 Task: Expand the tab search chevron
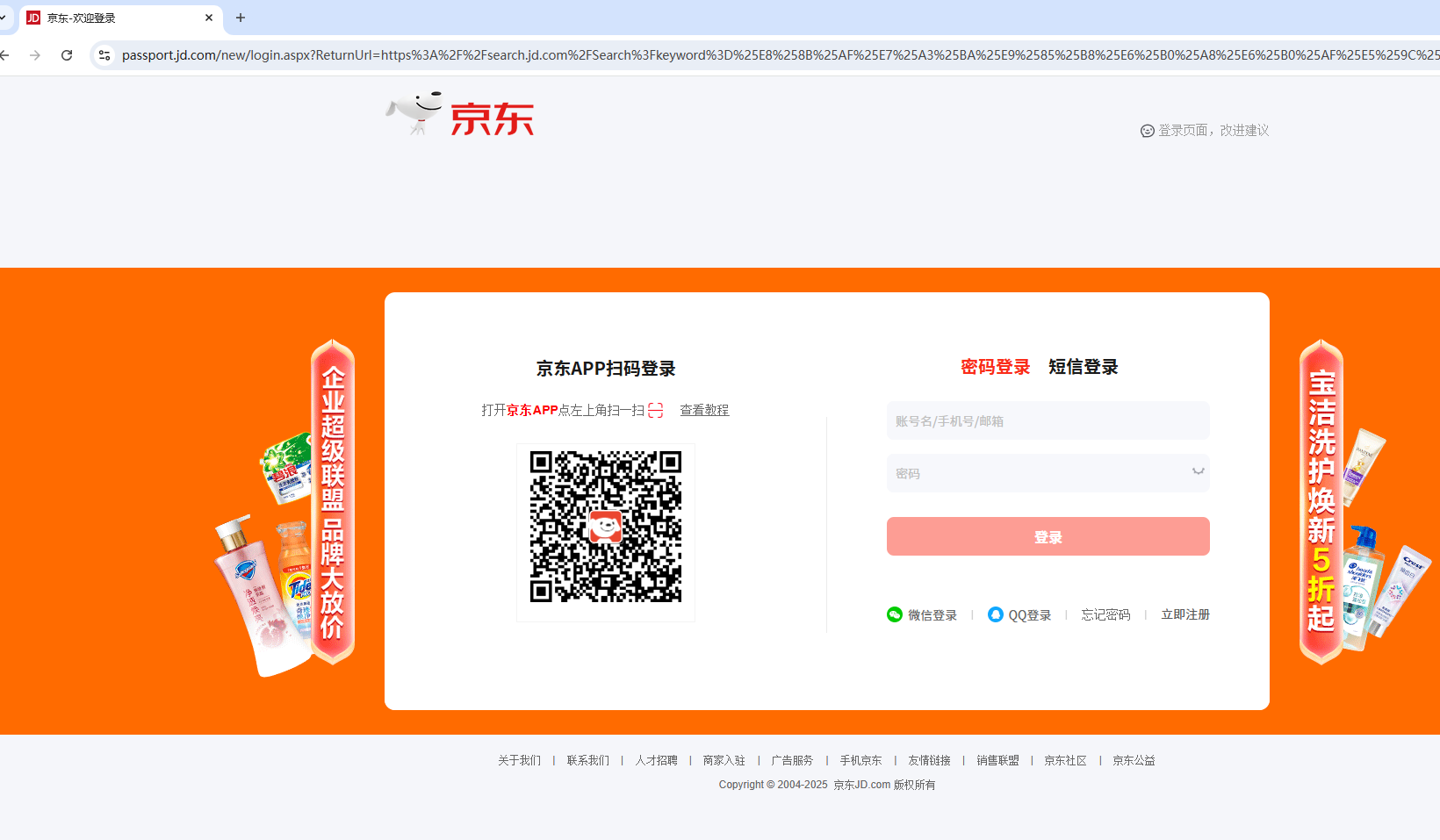tap(4, 18)
